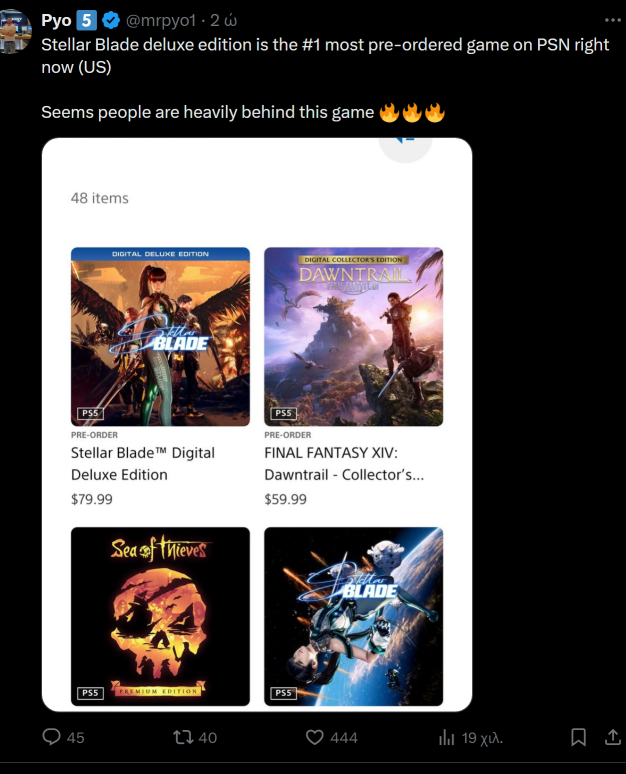Like the tweet with the heart icon
This screenshot has height=774, width=626.
[x=314, y=737]
